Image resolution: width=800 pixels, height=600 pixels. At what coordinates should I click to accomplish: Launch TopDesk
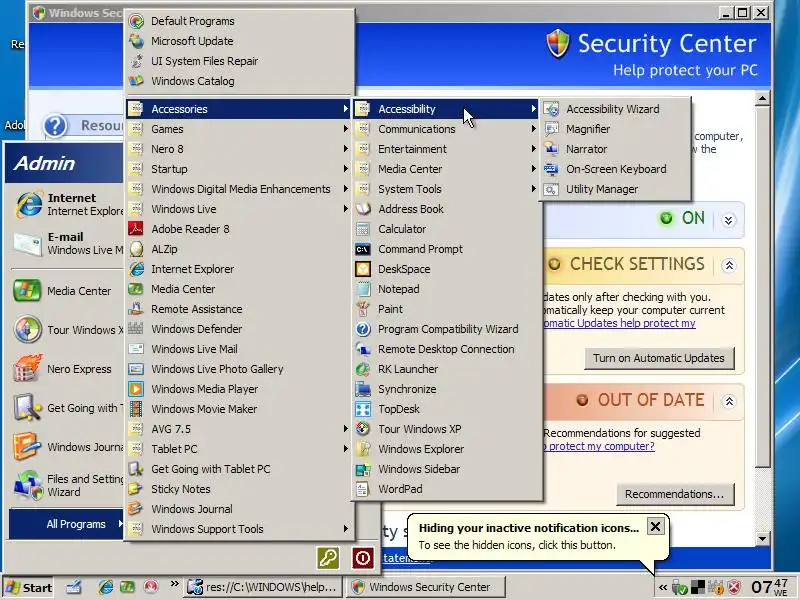tap(446, 409)
